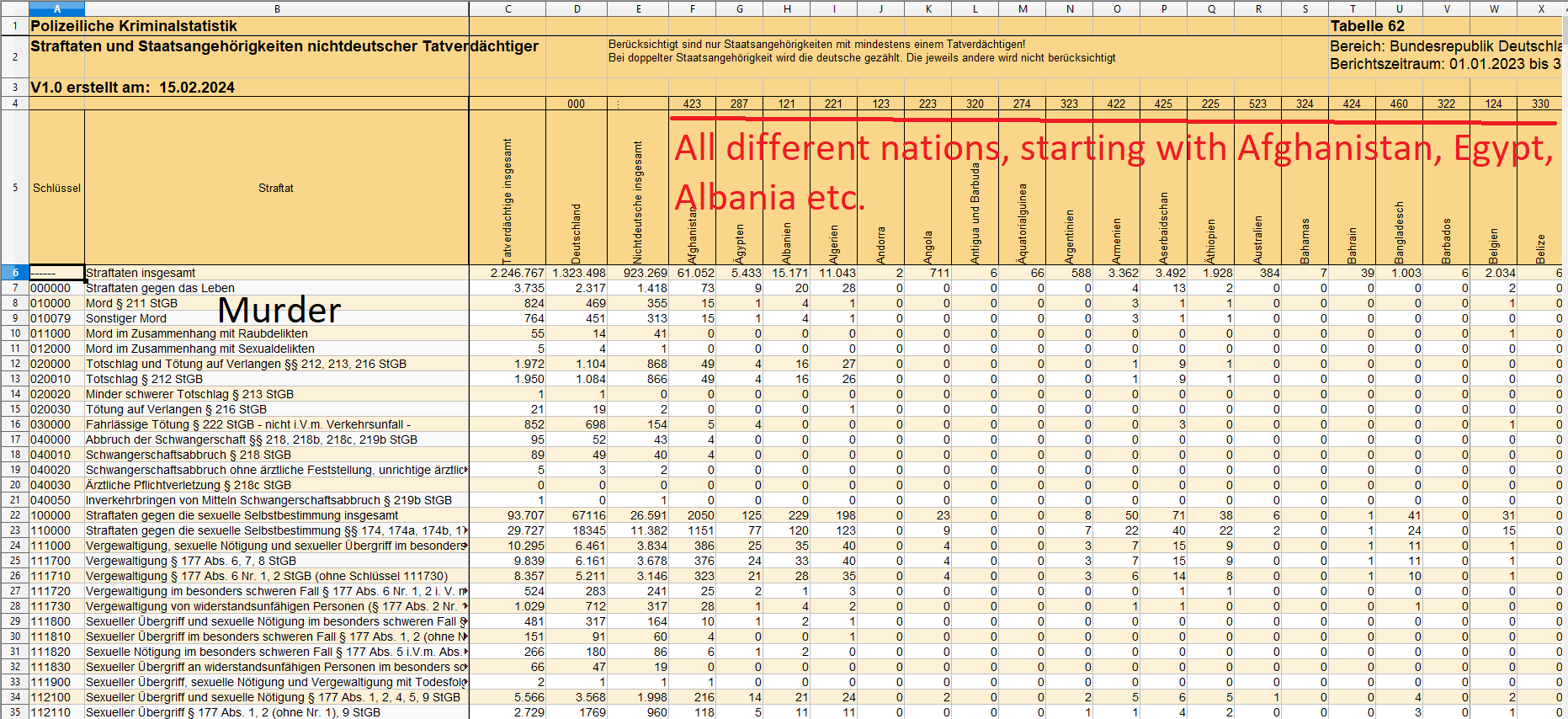This screenshot has height=719, width=1568.
Task: Click 'V1.0 erstellt am: 15.02.2024' cell
Action: (x=132, y=88)
